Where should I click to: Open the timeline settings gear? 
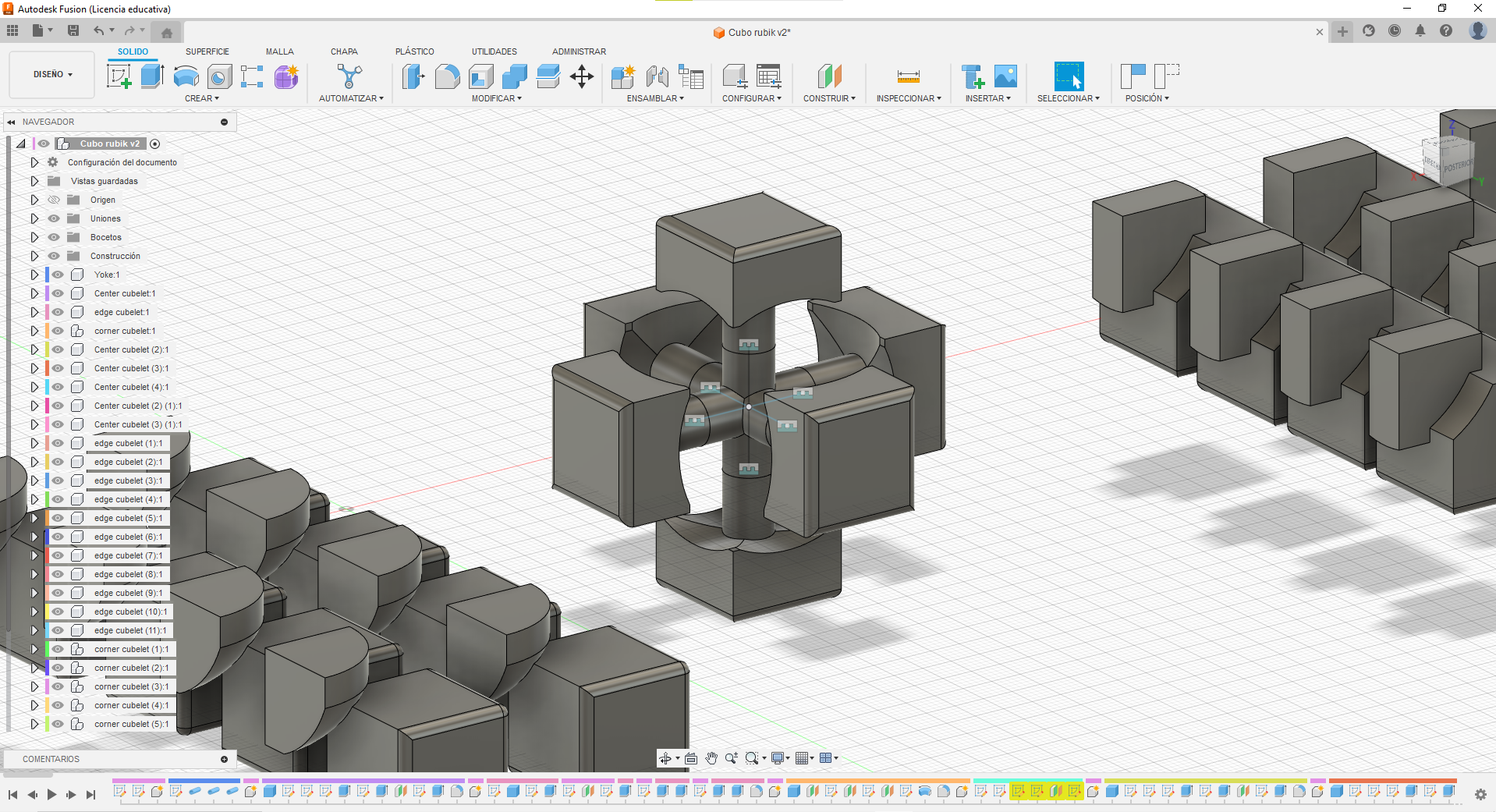point(1480,794)
